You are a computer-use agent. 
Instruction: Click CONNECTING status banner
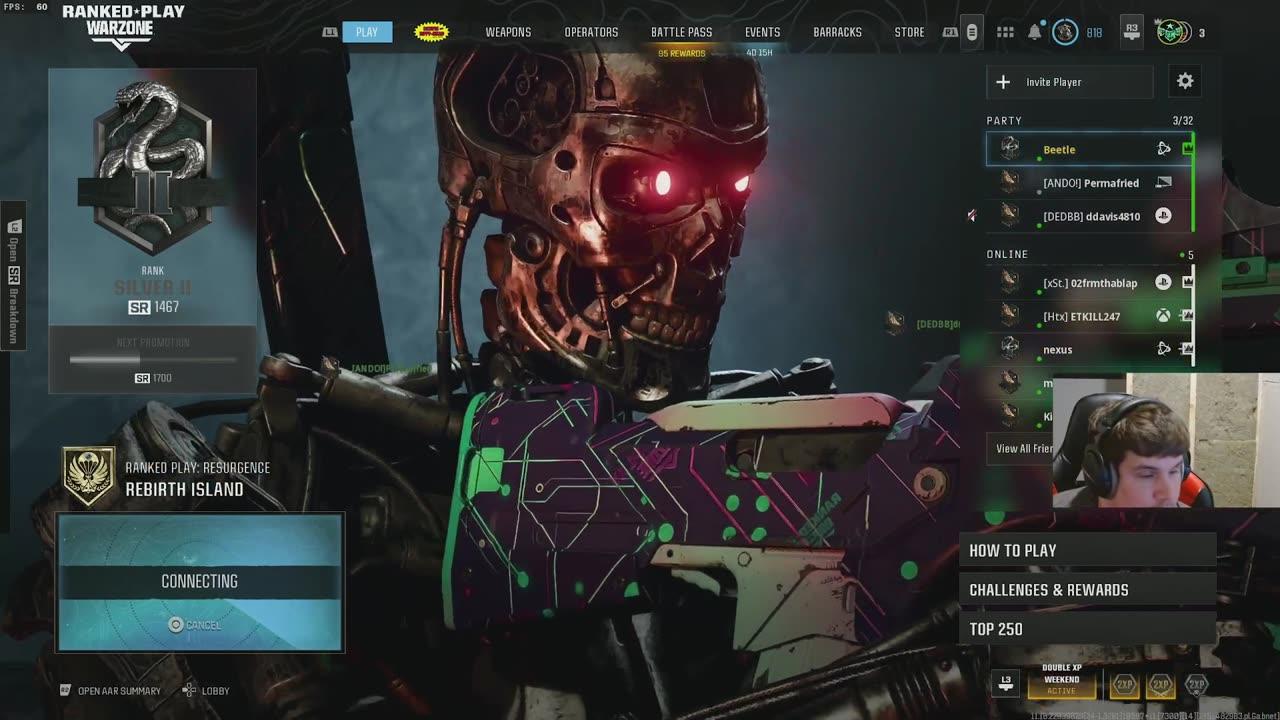coord(200,581)
